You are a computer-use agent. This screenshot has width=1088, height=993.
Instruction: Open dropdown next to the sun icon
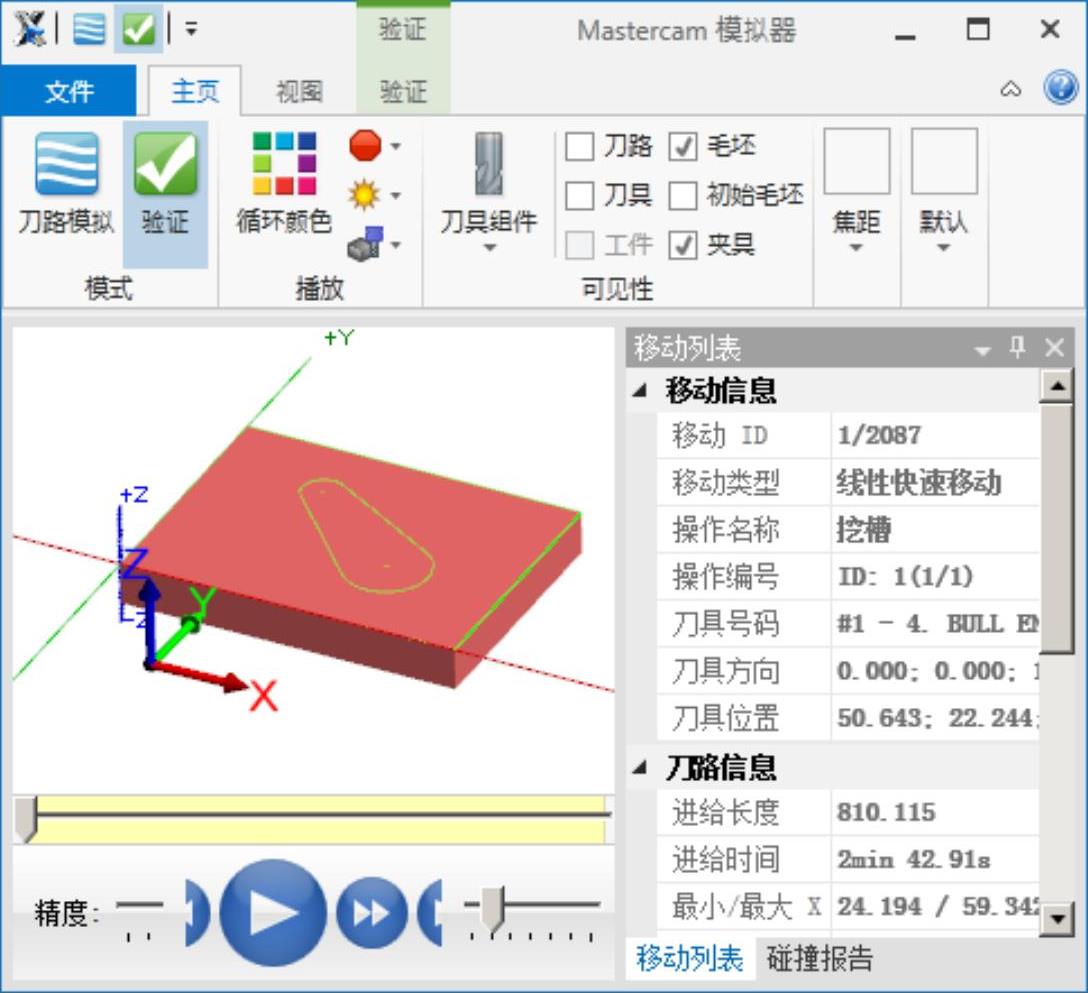click(396, 196)
